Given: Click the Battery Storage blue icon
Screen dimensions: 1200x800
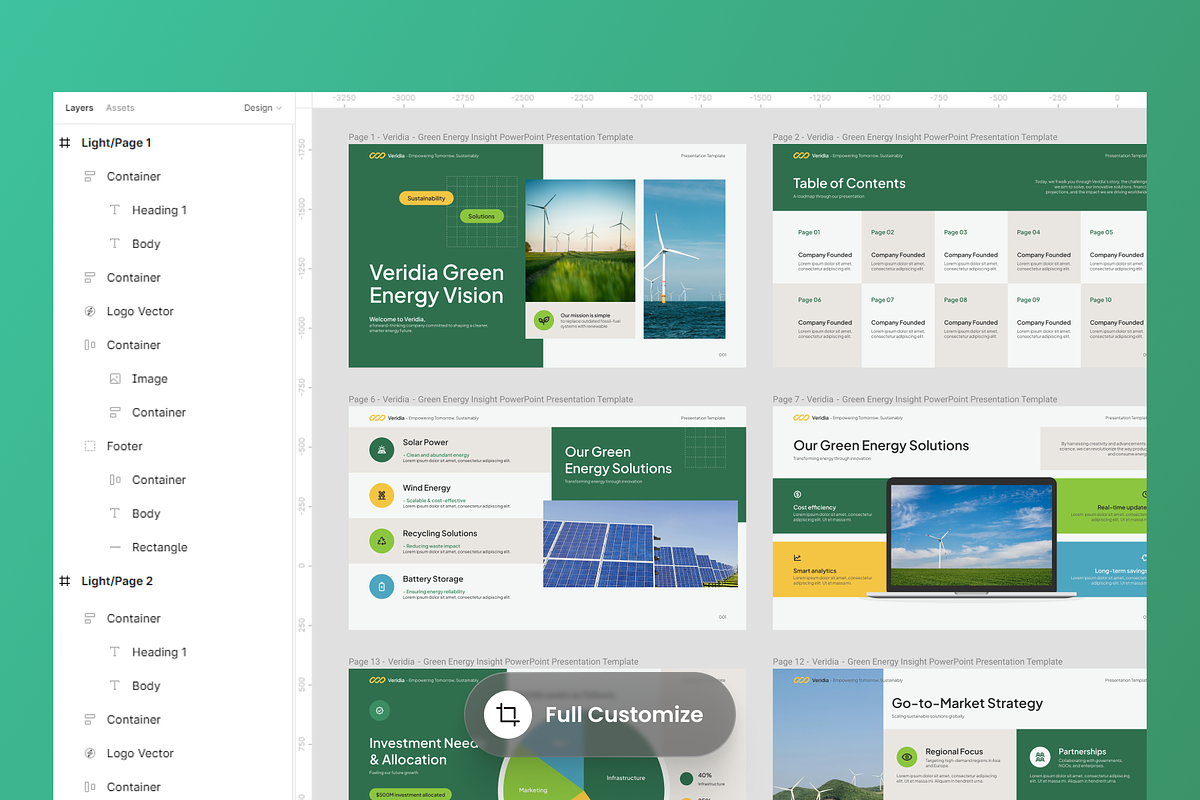Looking at the screenshot, I should pyautogui.click(x=381, y=586).
